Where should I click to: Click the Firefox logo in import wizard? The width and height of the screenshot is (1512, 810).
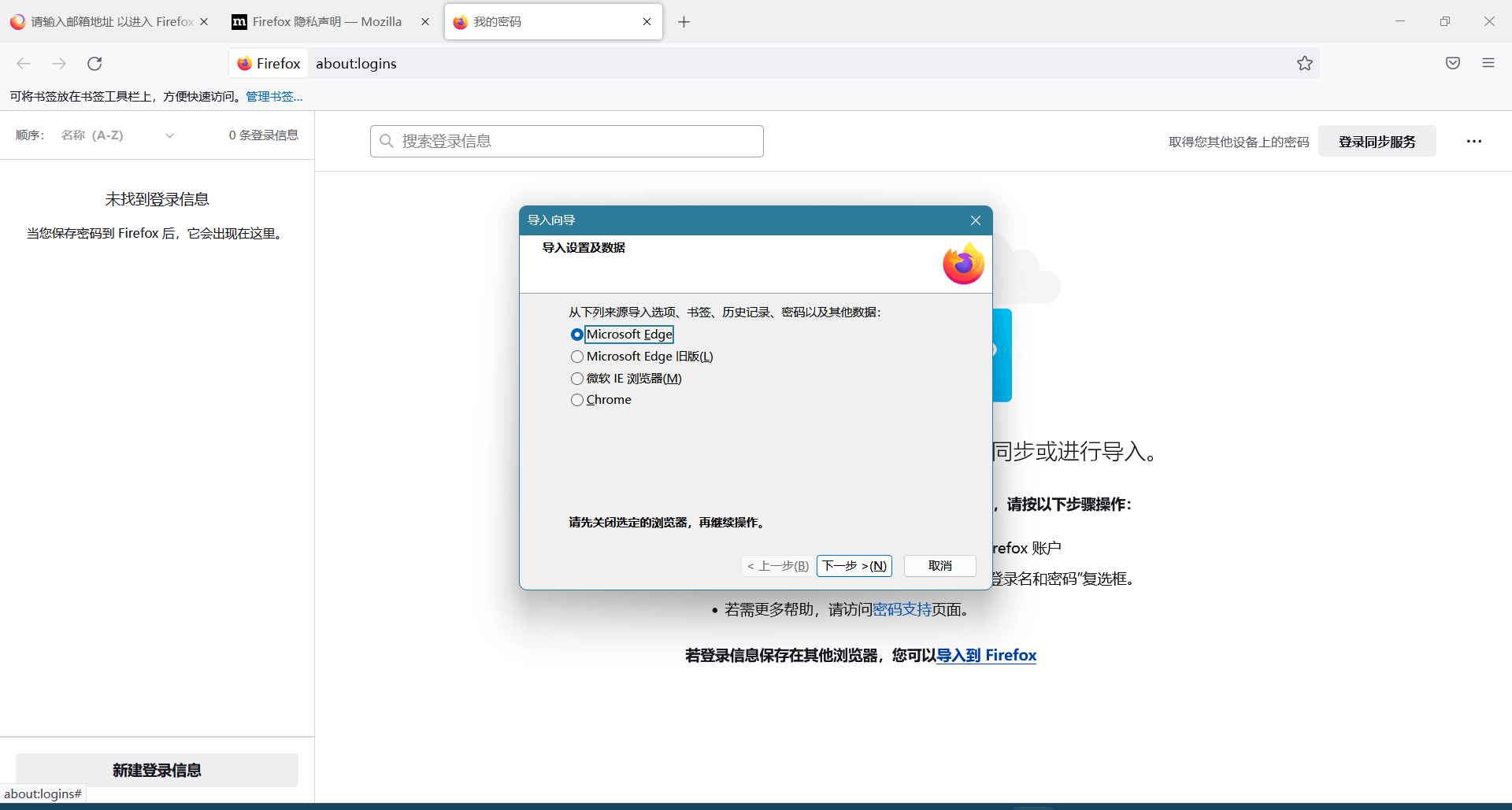click(x=964, y=264)
